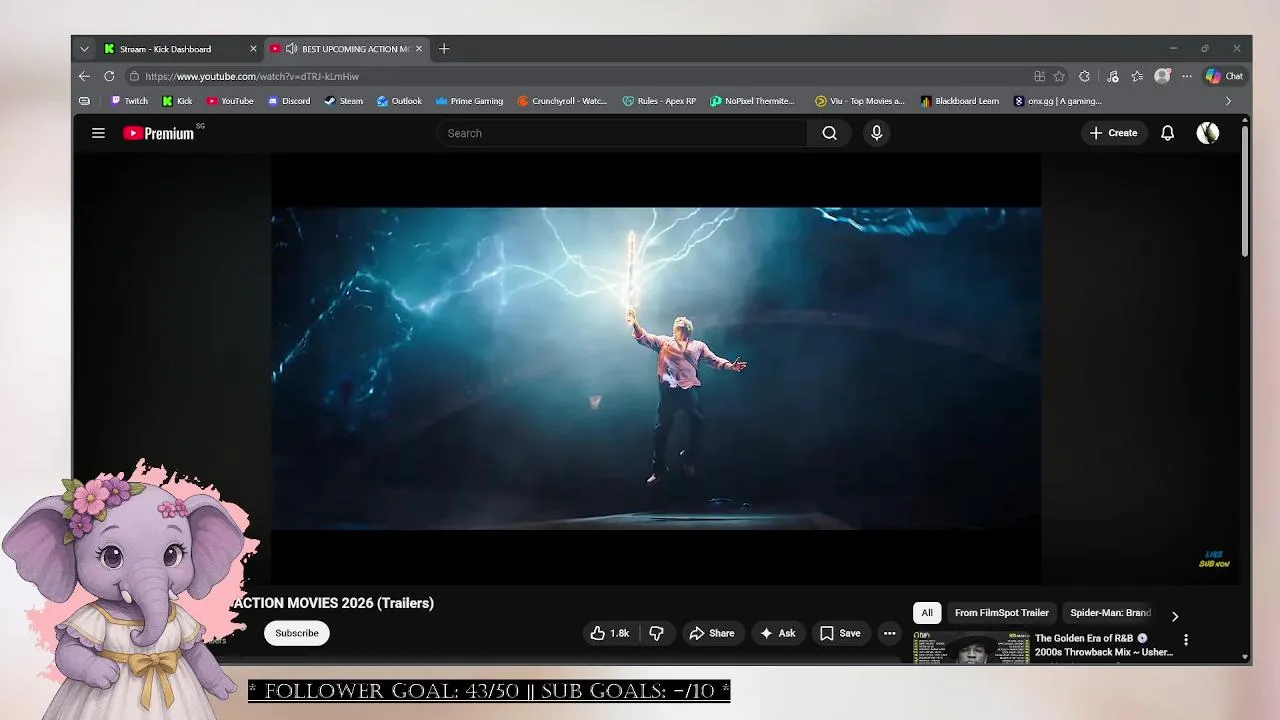
Task: Click the YouTube search input field
Action: coord(621,133)
